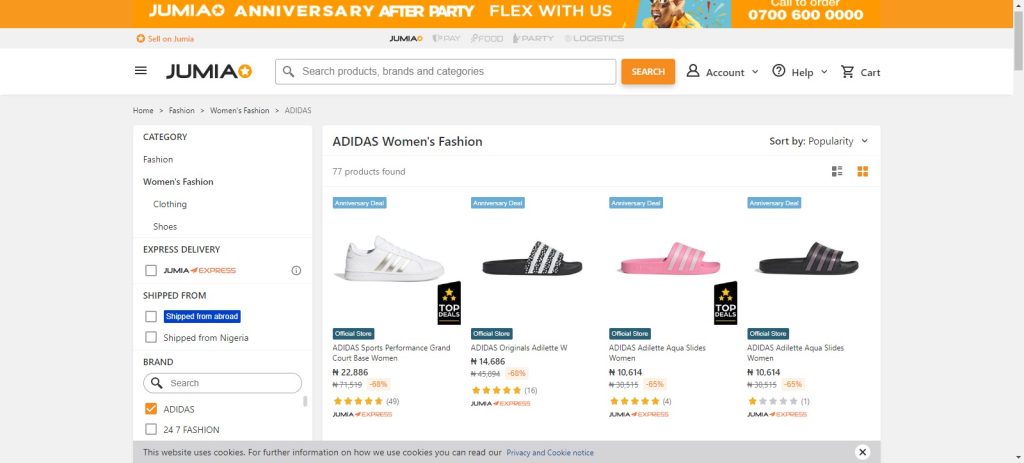Select Clothing in category list
1024x463 pixels.
pos(170,204)
